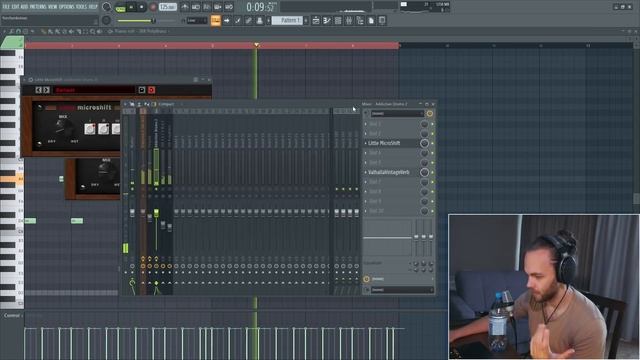
Task: Click the red Record button
Action: tap(153, 7)
